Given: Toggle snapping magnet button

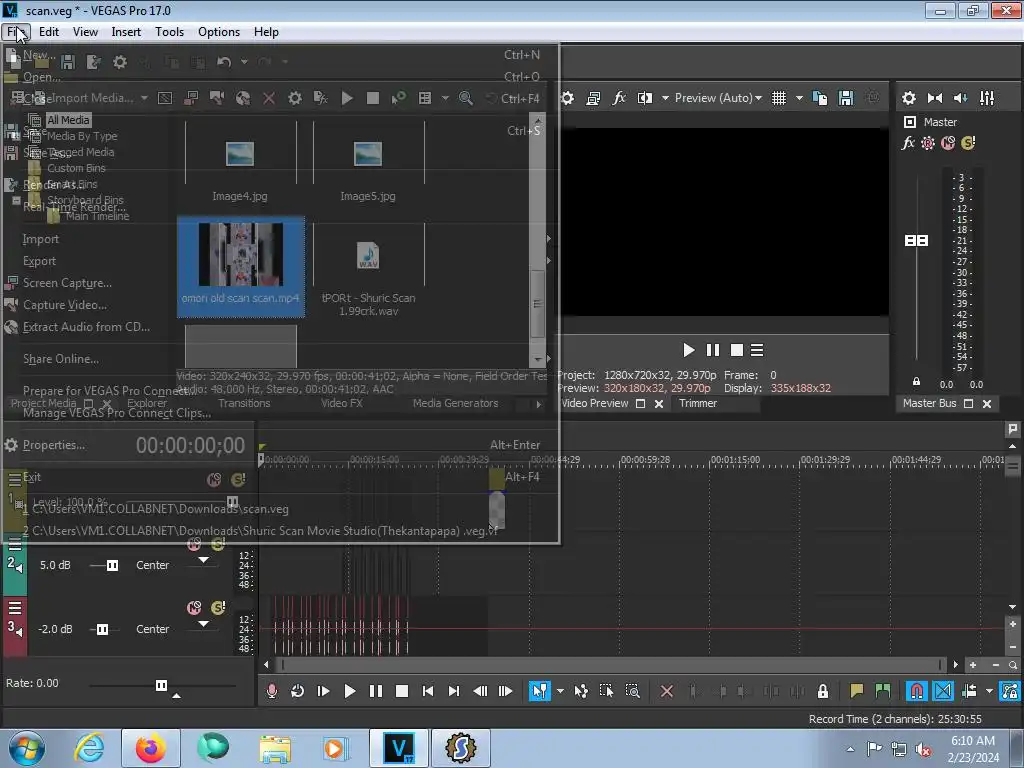Looking at the screenshot, I should coord(917,691).
